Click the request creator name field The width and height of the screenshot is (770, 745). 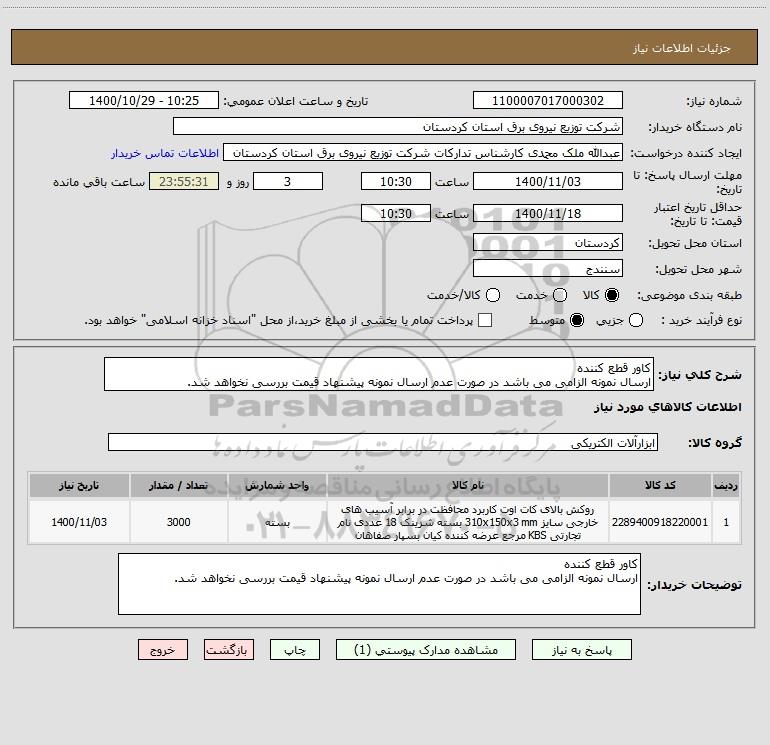pyautogui.click(x=423, y=152)
